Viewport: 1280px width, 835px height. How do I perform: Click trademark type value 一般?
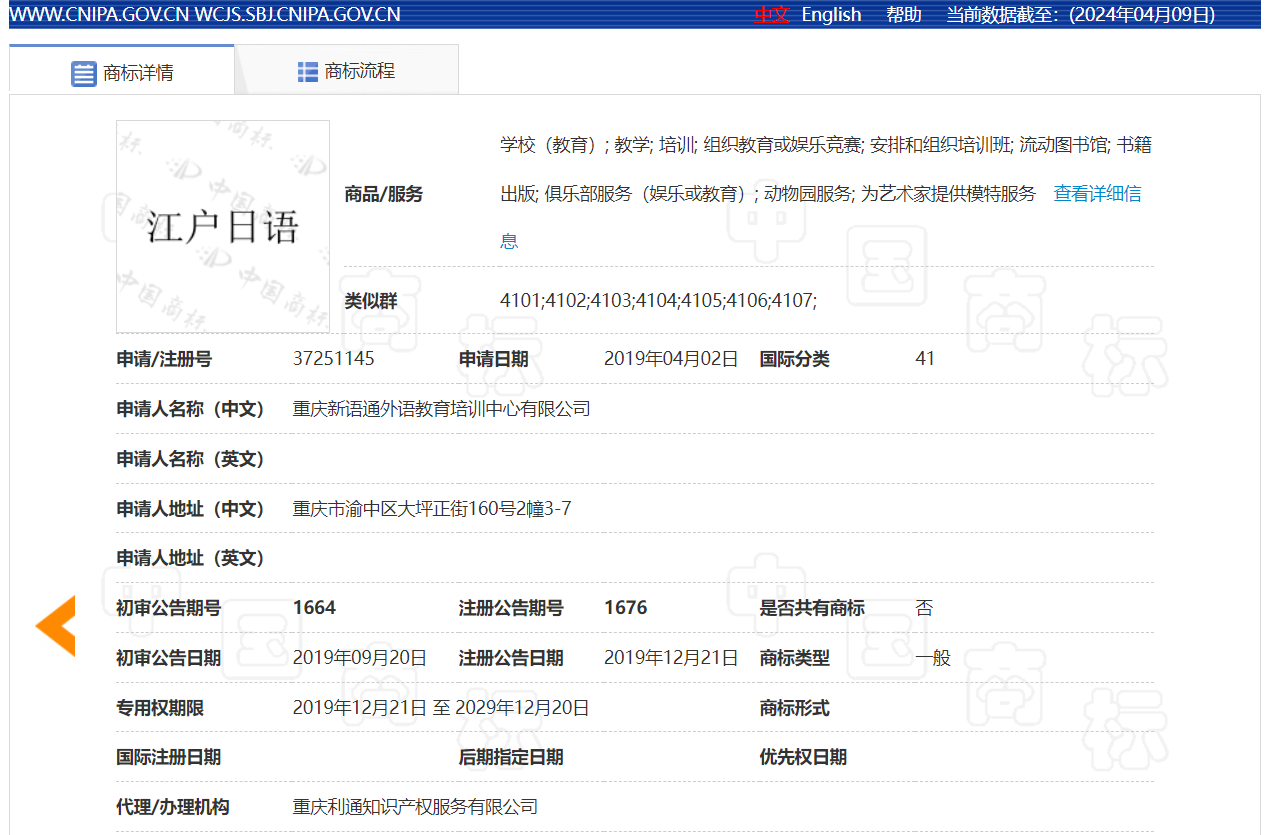[933, 657]
